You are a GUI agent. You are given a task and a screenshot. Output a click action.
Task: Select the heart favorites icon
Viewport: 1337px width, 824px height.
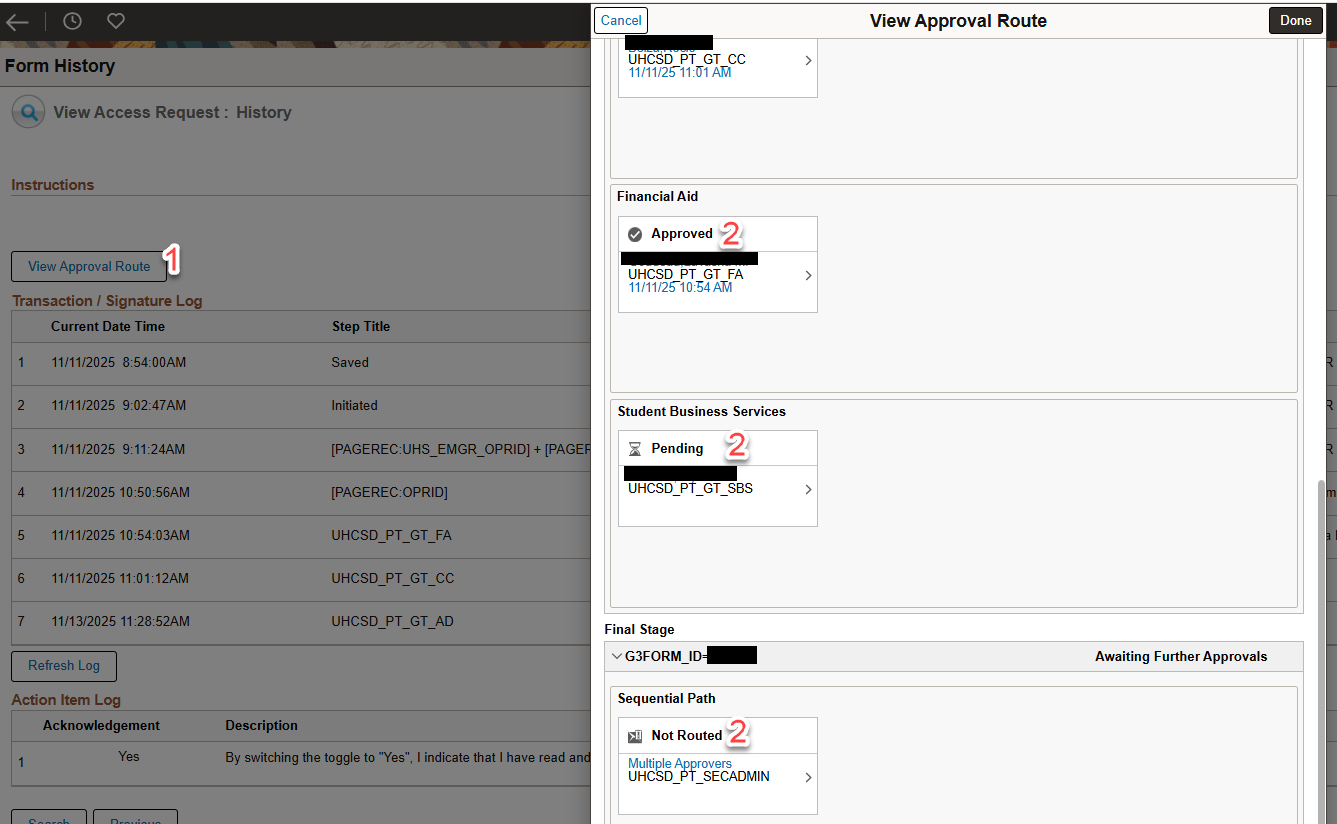click(x=115, y=20)
